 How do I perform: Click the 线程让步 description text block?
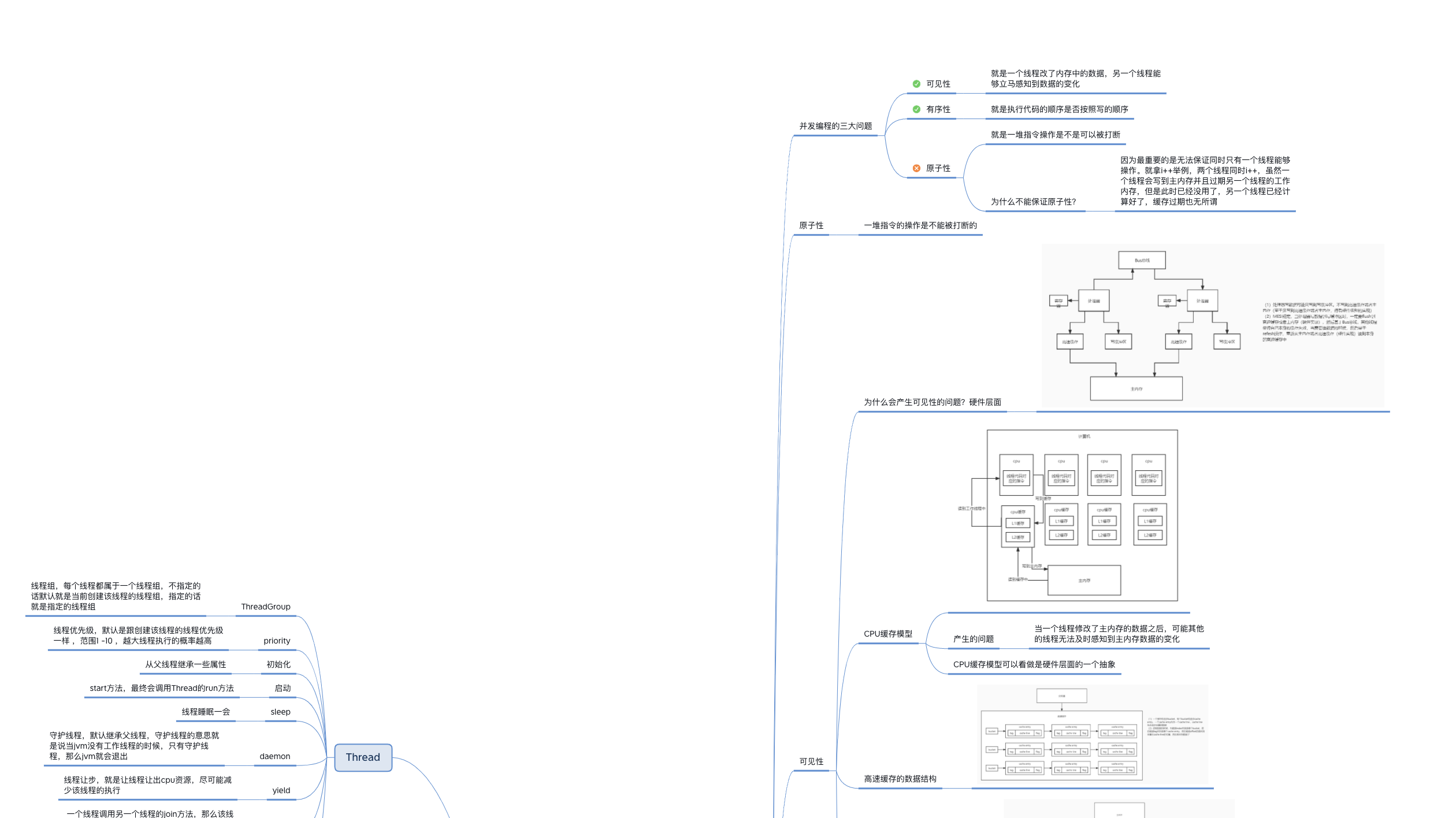tap(147, 785)
